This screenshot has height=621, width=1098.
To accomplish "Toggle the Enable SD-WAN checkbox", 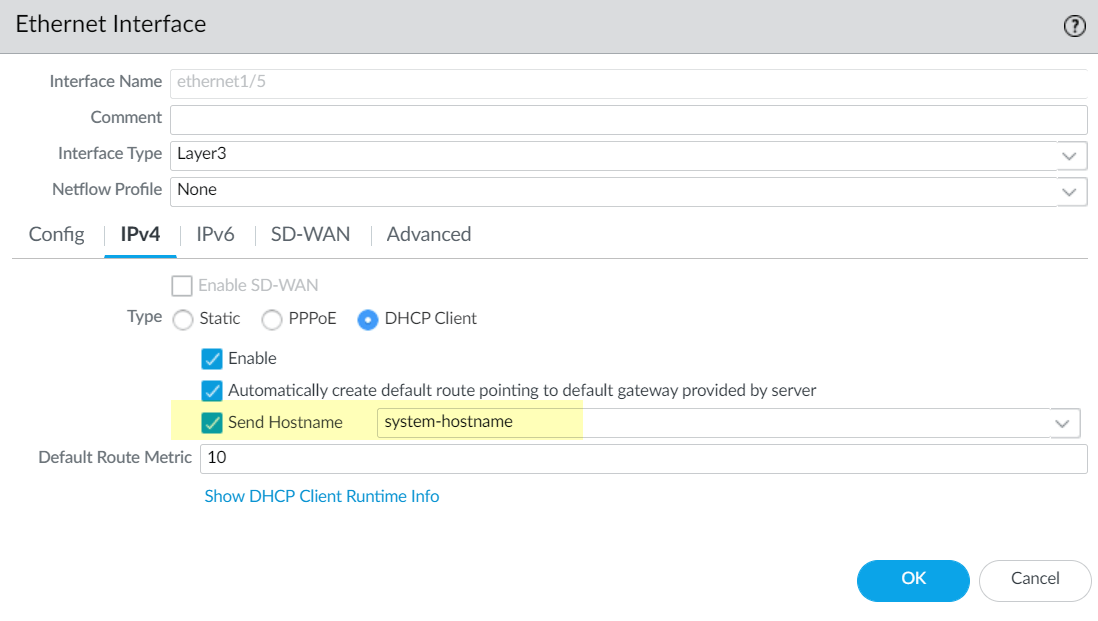I will [182, 286].
